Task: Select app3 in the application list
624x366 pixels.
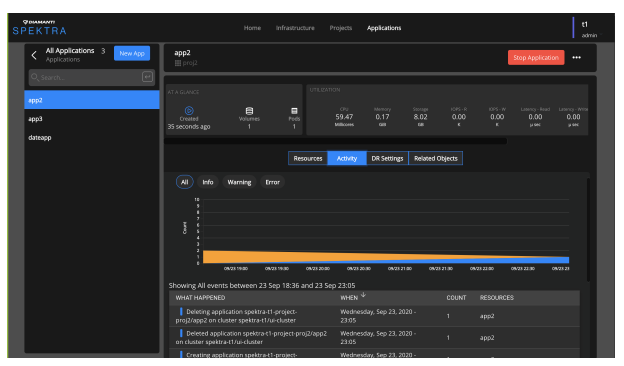Action: point(92,119)
